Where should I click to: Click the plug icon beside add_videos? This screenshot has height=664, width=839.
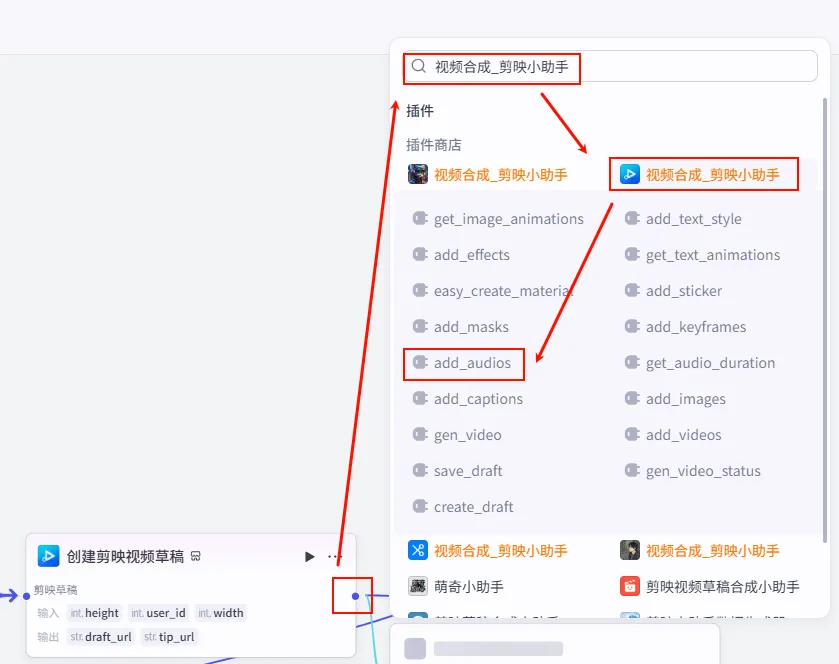(x=632, y=434)
